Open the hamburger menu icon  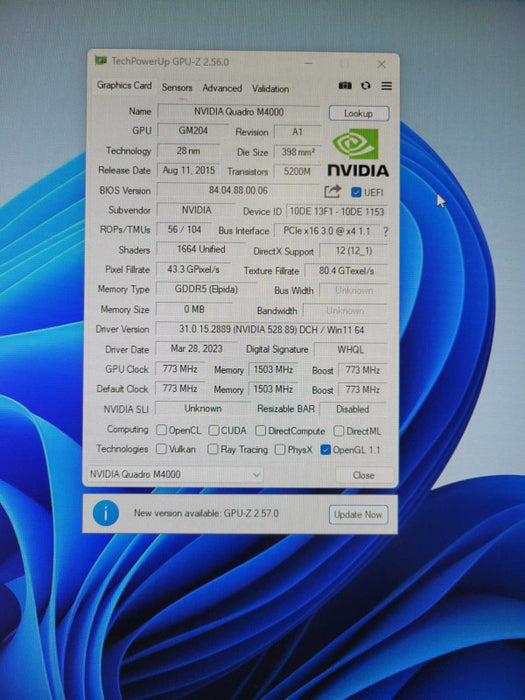point(387,86)
